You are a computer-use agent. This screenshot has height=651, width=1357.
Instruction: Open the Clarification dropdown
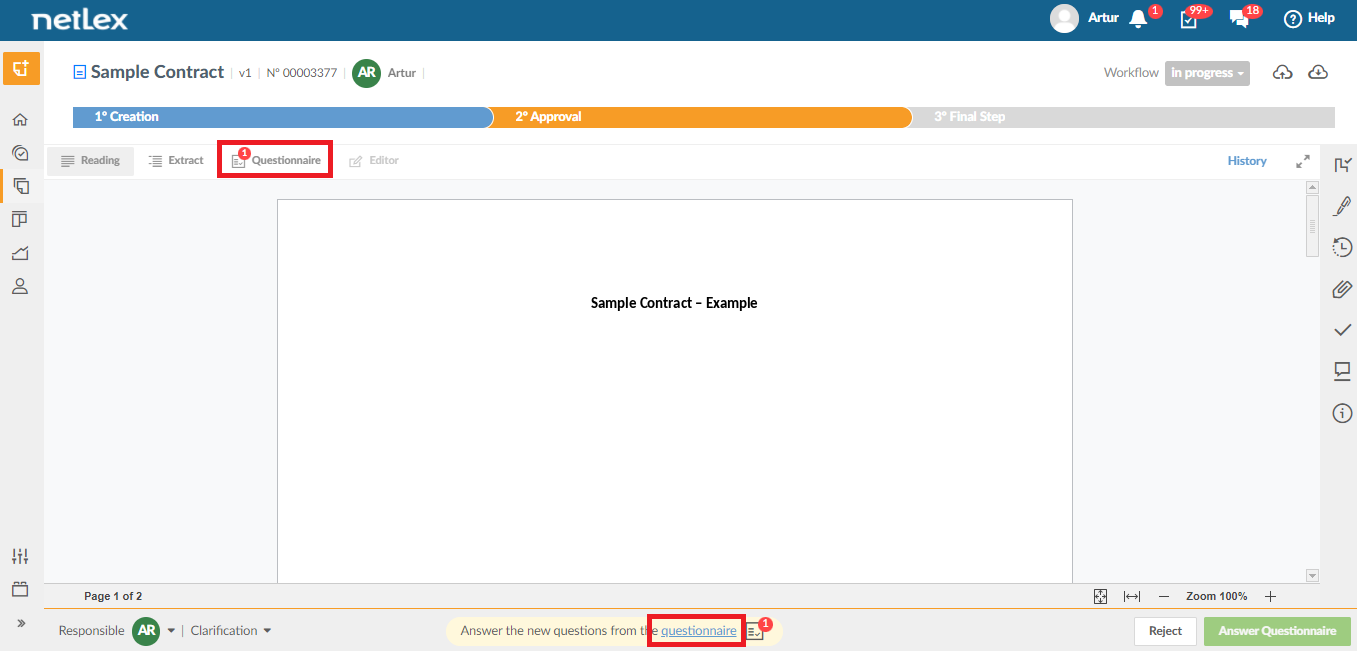231,631
